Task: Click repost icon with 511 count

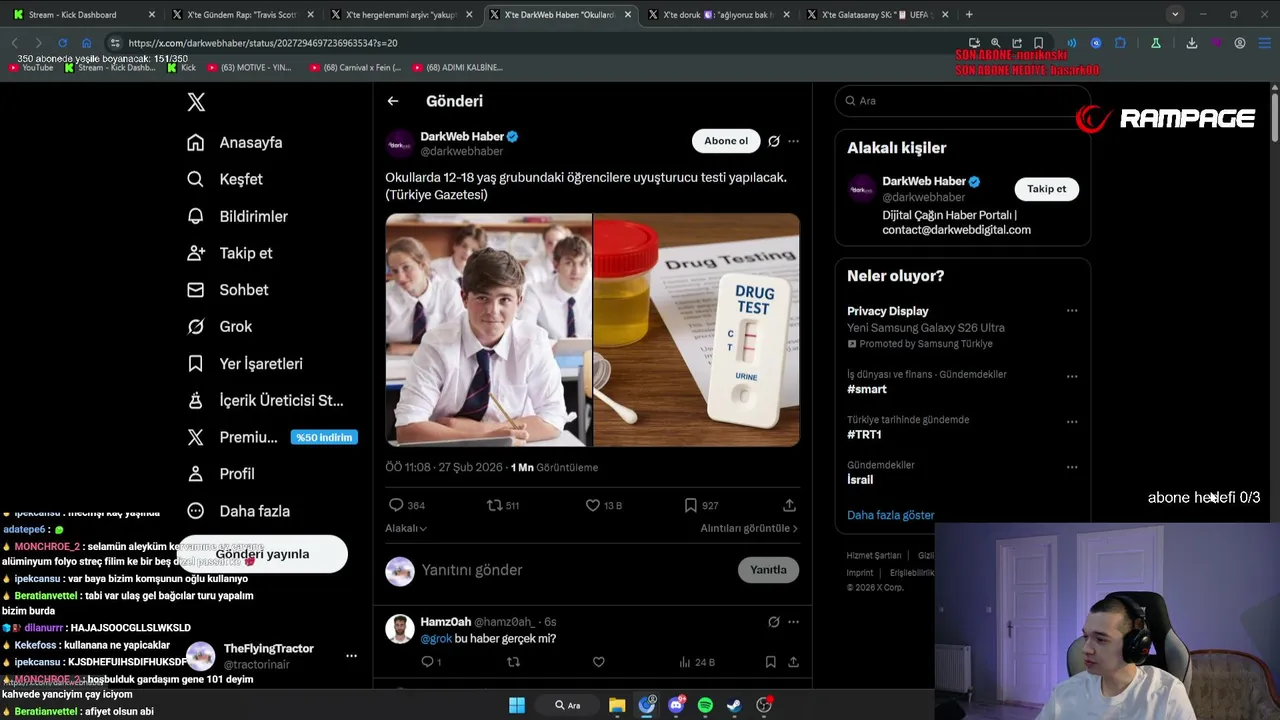Action: click(494, 505)
